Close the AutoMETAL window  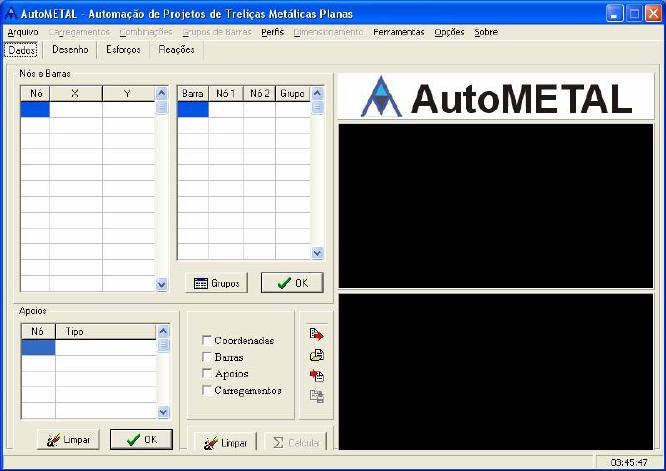click(653, 14)
